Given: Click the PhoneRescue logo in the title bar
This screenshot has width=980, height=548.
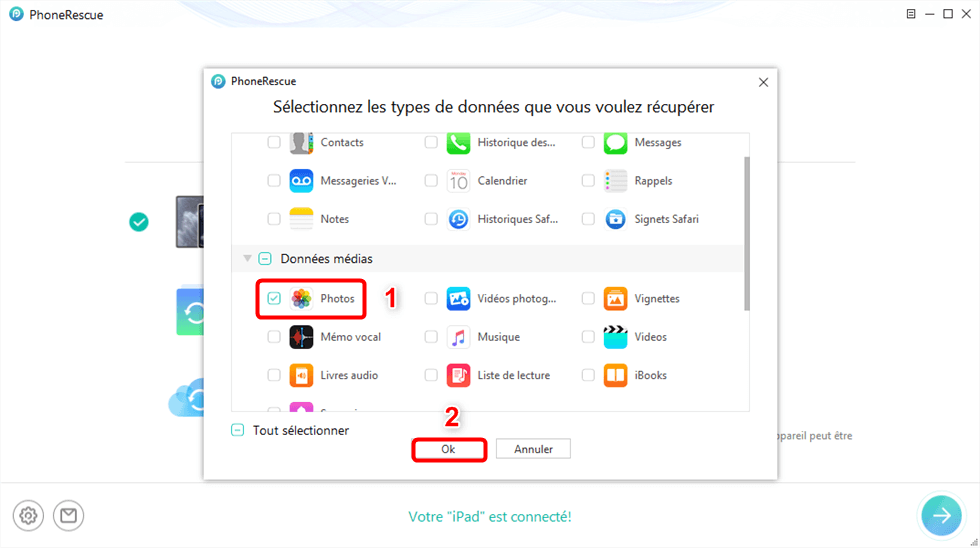Looking at the screenshot, I should point(16,14).
